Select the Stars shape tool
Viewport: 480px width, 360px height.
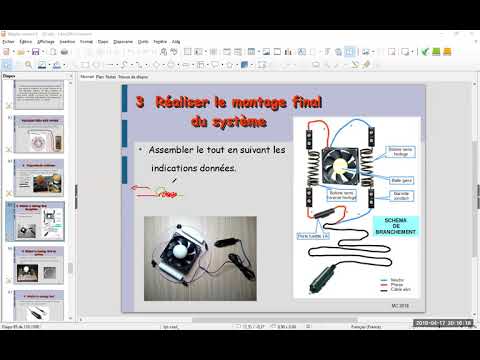click(x=230, y=65)
